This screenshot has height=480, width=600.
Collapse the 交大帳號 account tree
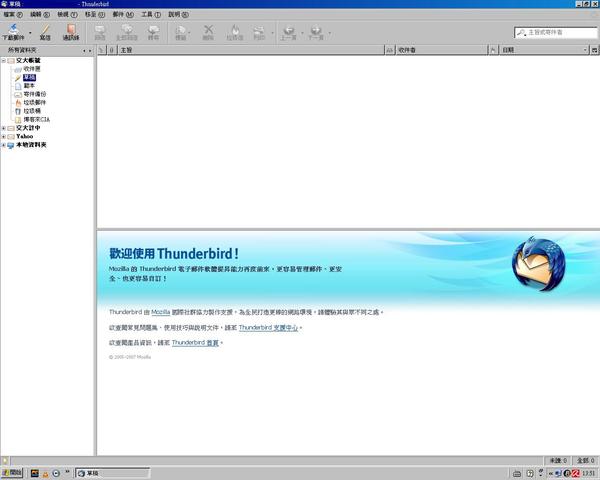click(x=3, y=61)
